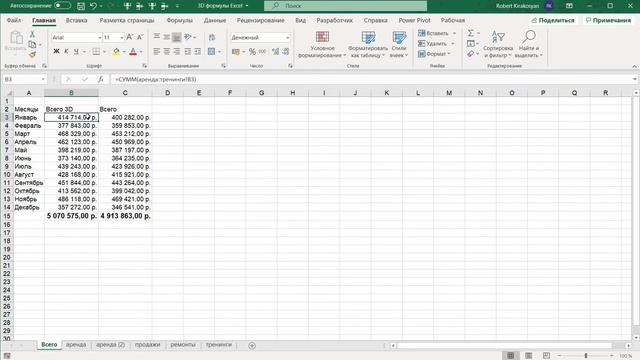Click the text orientation icon
Viewport: 640px width, 360px height.
click(x=188, y=37)
